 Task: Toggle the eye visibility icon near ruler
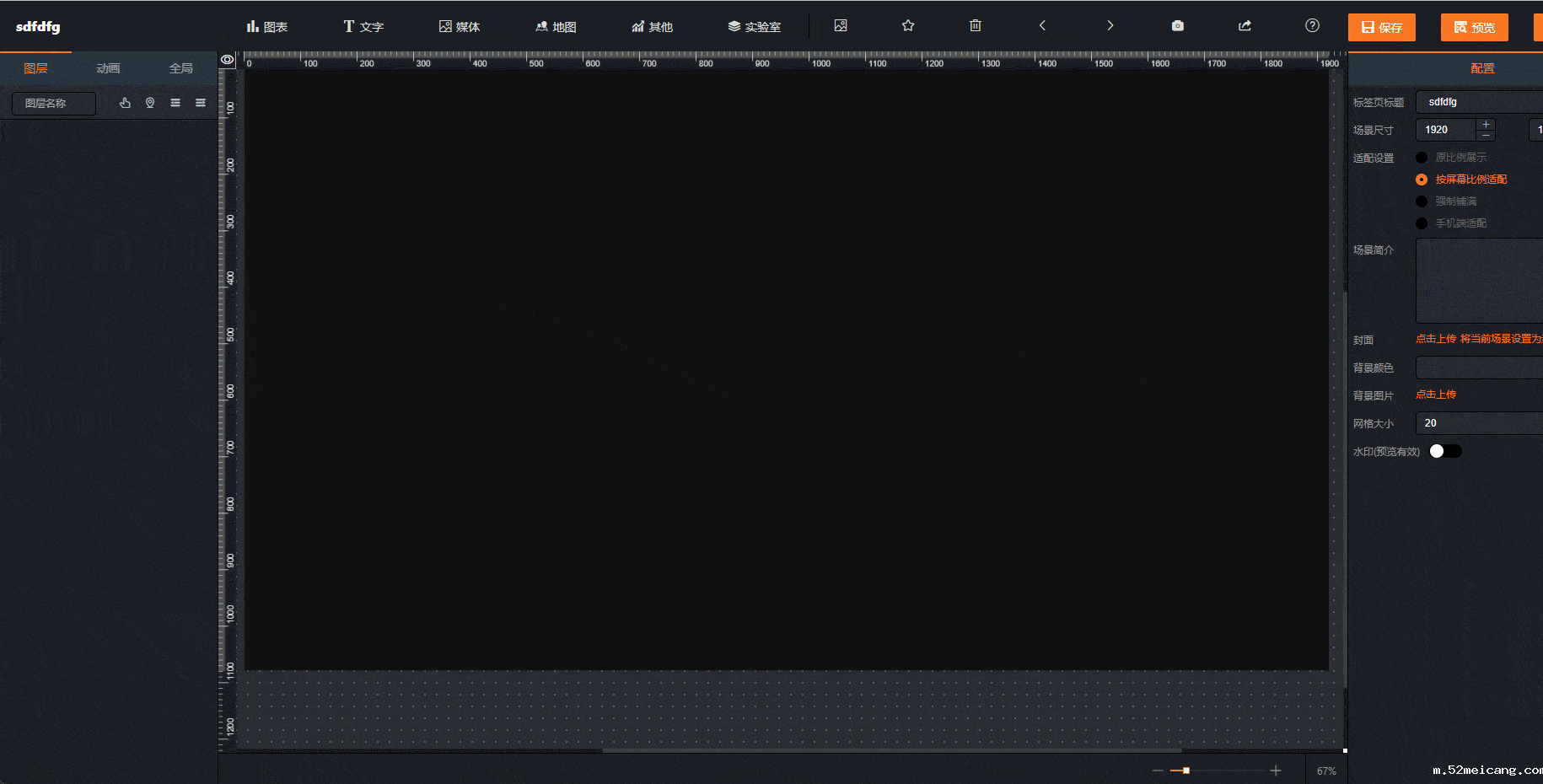pos(227,60)
